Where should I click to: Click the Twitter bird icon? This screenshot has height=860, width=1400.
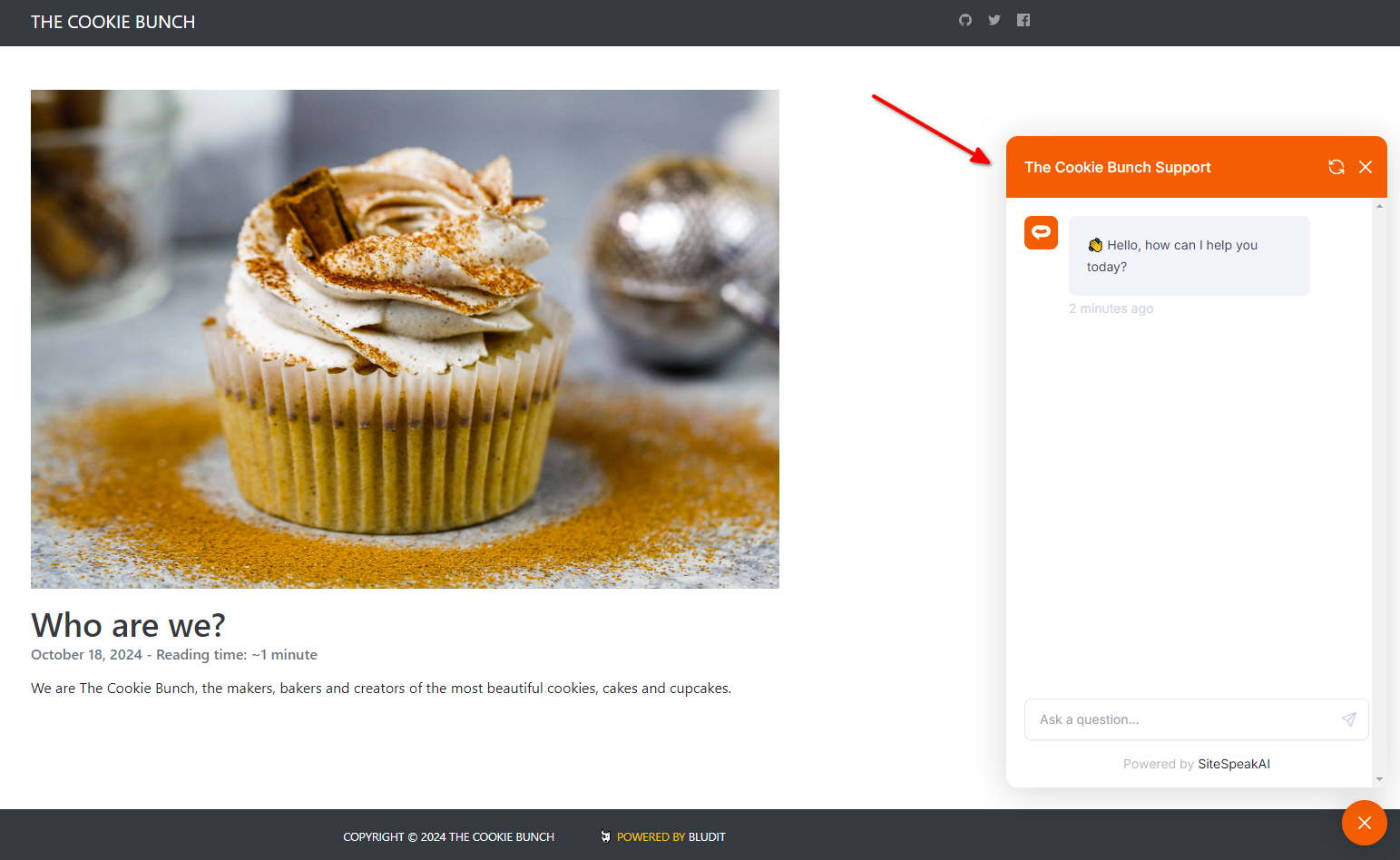tap(994, 20)
